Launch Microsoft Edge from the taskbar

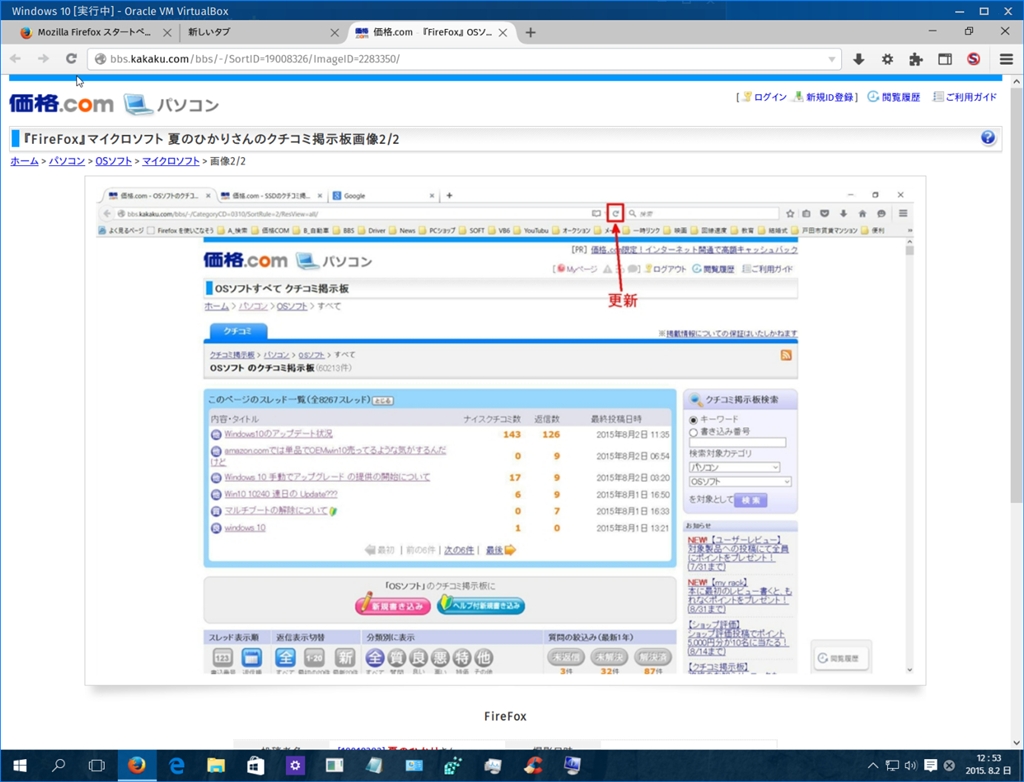pyautogui.click(x=177, y=765)
